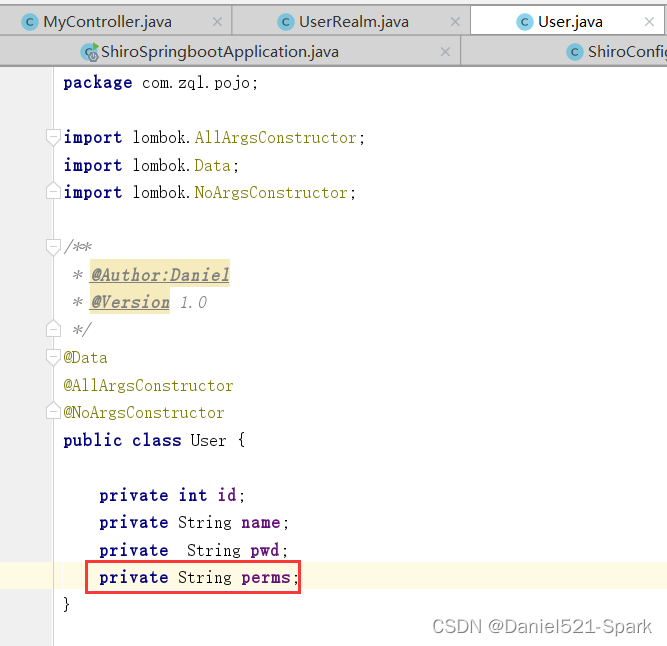
Task: Click the @Author:Daniel doc tag
Action: point(160,275)
